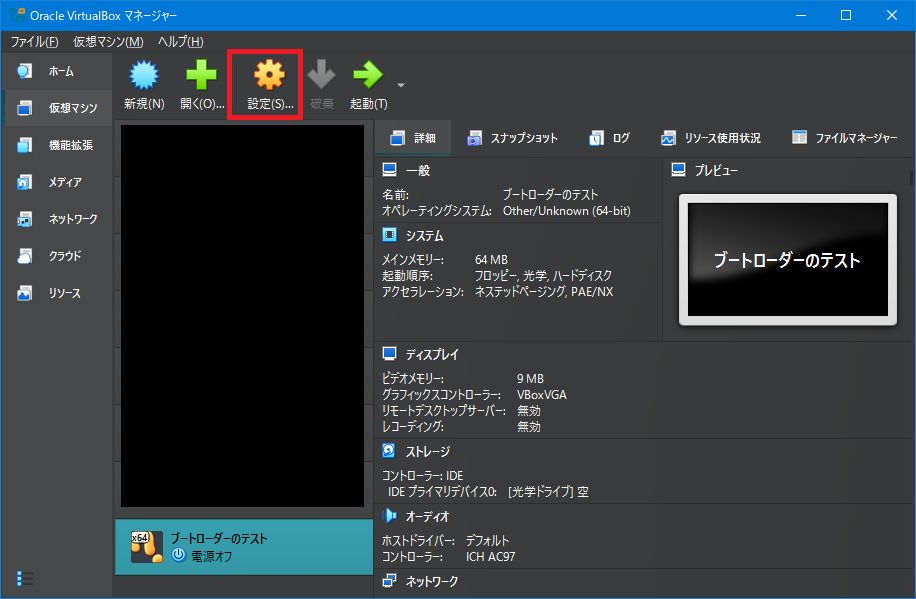The width and height of the screenshot is (916, 599).
Task: Click the ストレージ disk icon
Action: coord(389,451)
